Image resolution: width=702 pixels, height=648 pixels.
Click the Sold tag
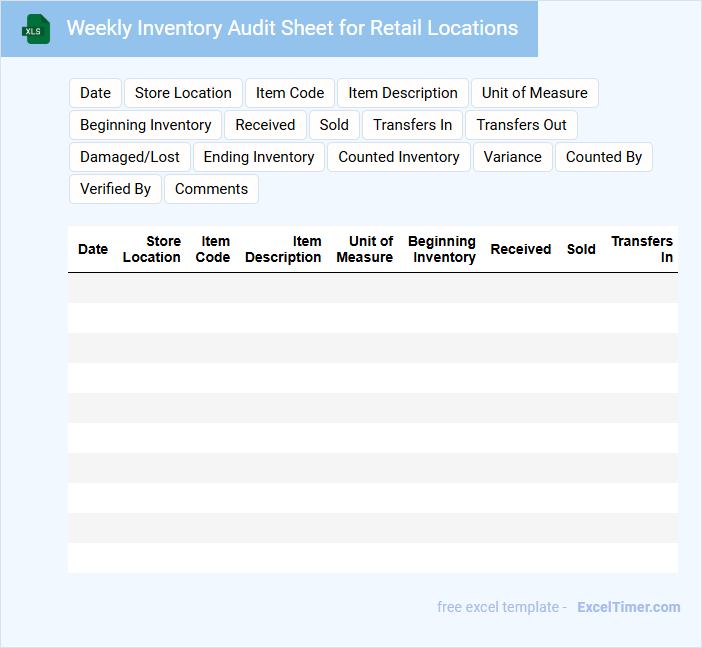(334, 125)
